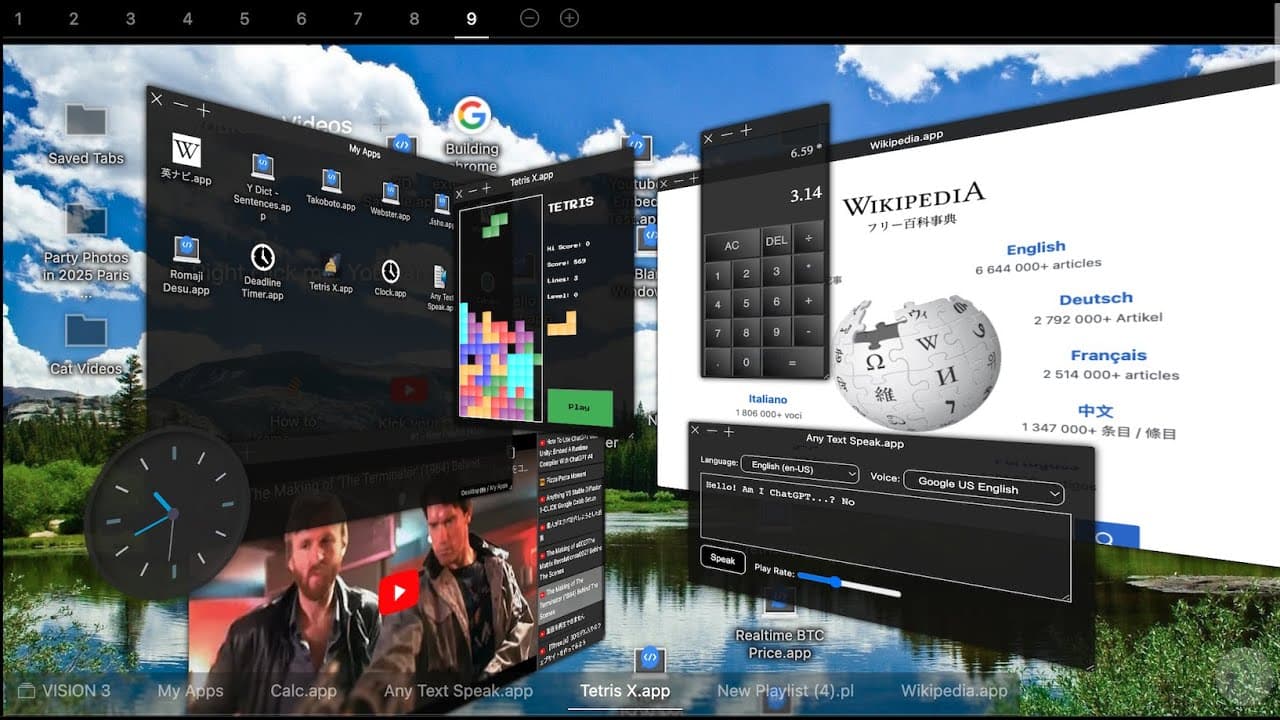Switch to workspace 4

[x=187, y=18]
